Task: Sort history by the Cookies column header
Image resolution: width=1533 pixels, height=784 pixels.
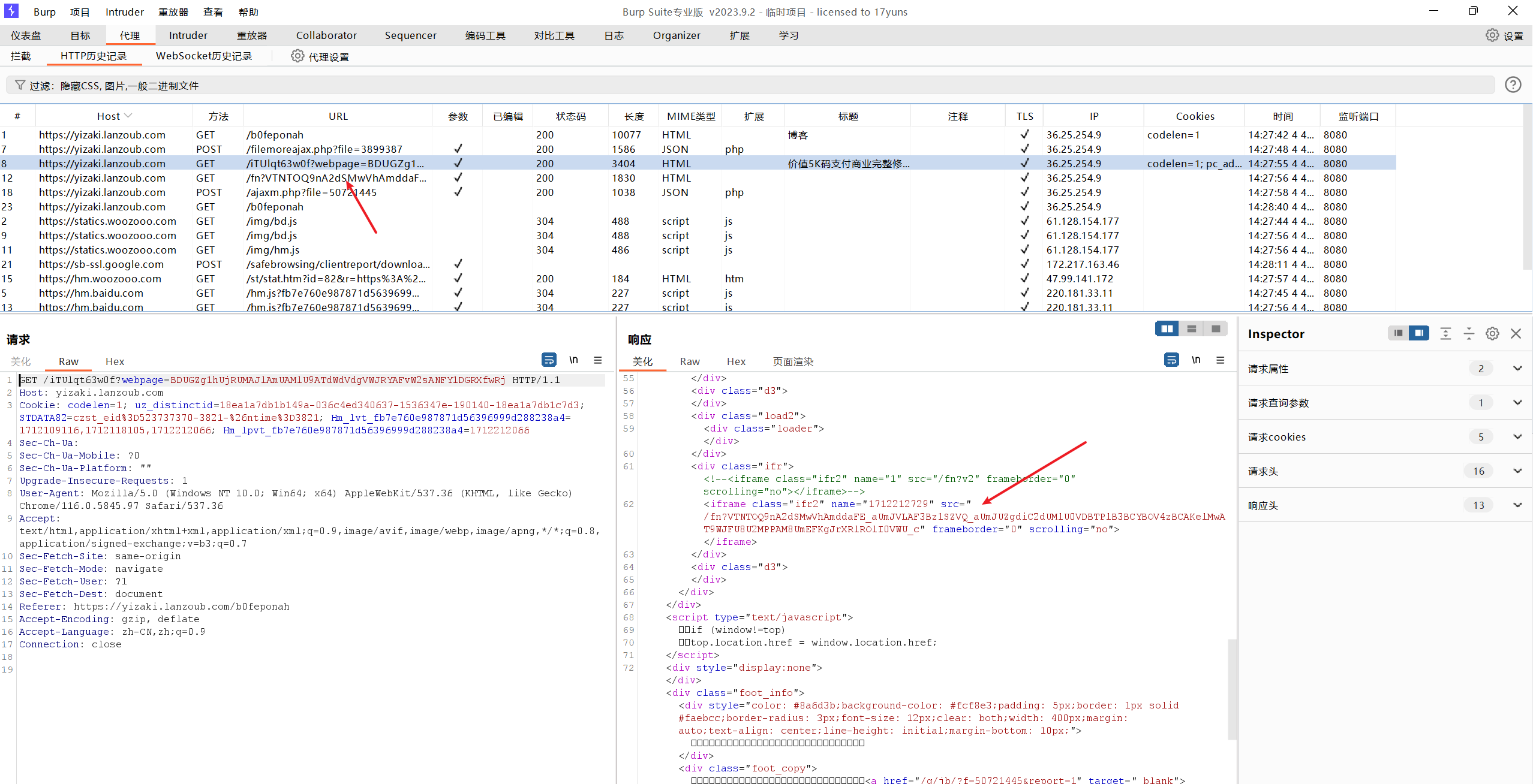Action: point(1194,116)
